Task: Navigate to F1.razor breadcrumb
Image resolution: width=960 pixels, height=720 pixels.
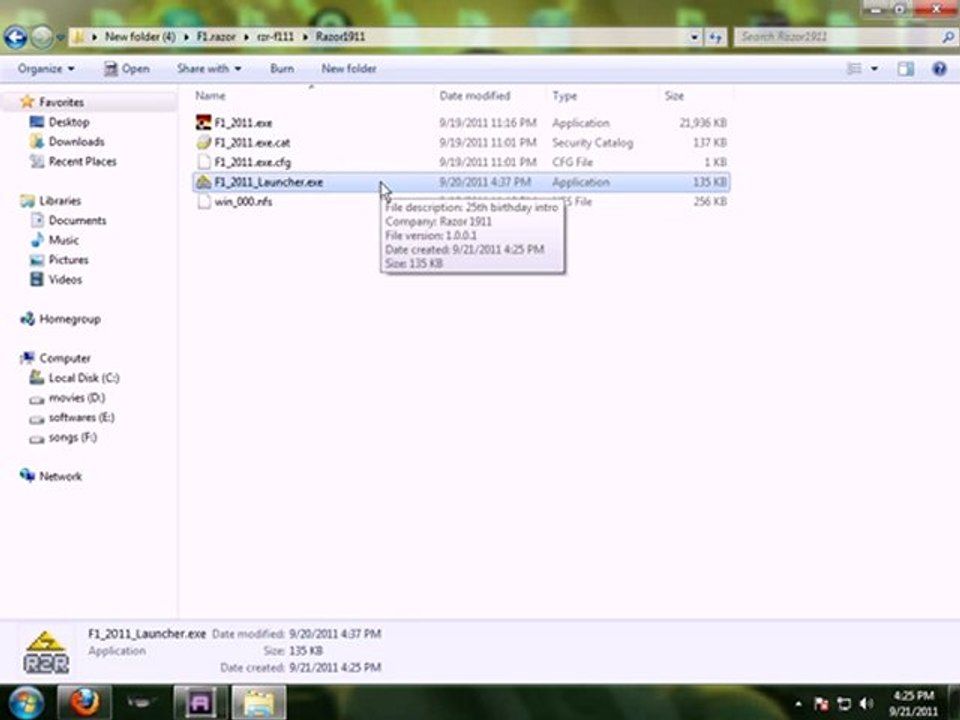Action: point(216,37)
